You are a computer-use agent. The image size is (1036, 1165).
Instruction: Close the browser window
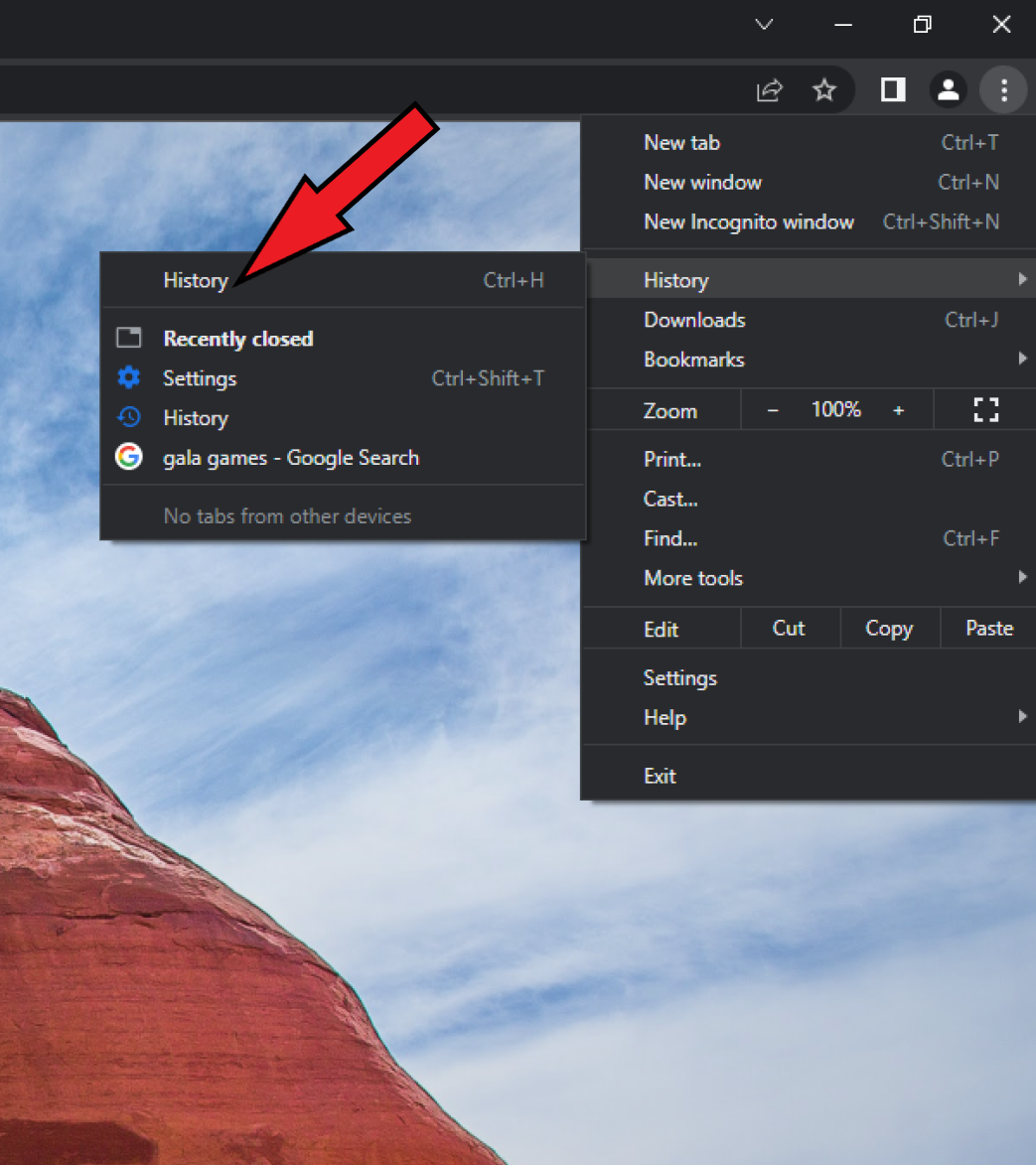click(1001, 25)
